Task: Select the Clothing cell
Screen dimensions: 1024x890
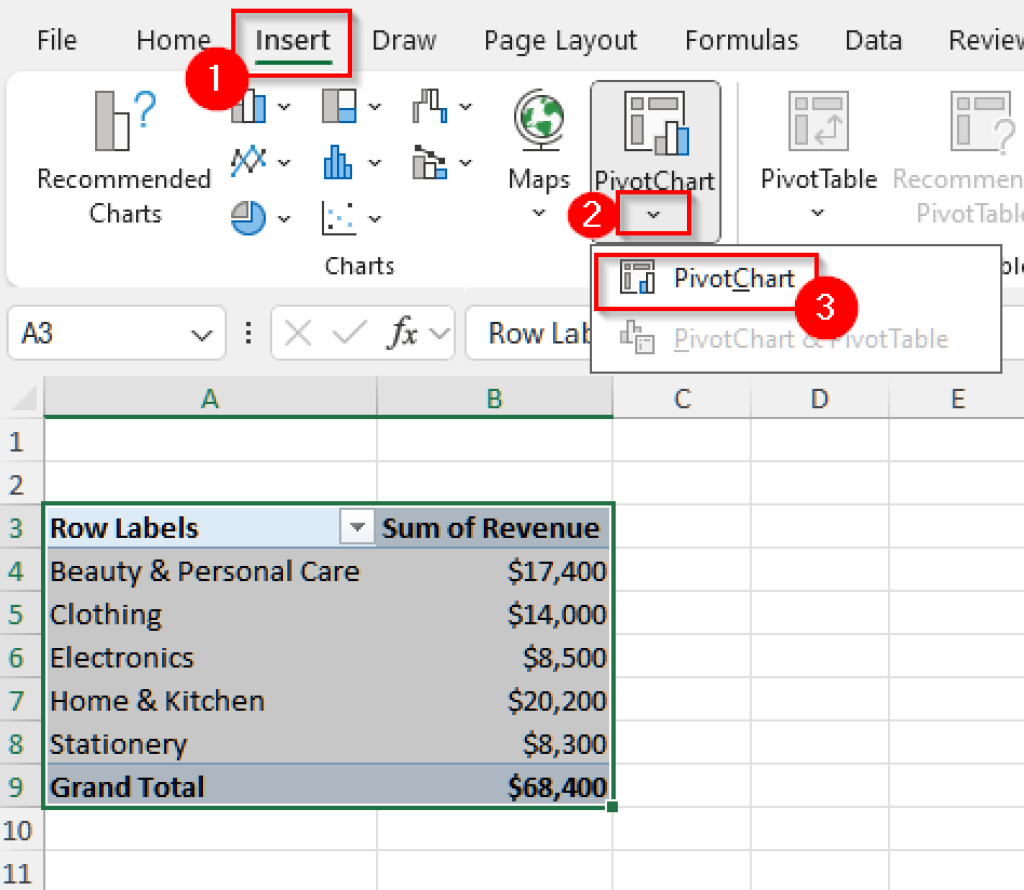Action: (x=210, y=613)
